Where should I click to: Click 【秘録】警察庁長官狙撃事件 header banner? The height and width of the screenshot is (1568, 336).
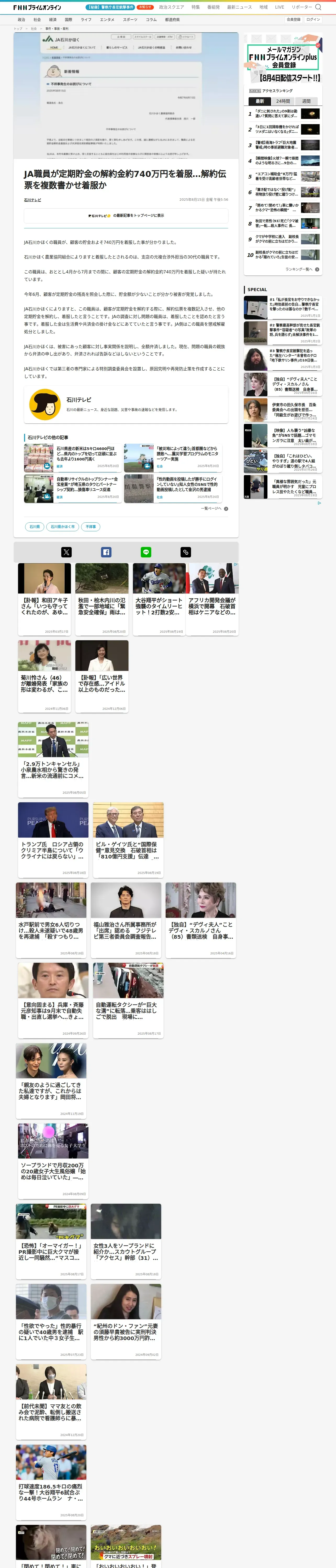pyautogui.click(x=110, y=7)
